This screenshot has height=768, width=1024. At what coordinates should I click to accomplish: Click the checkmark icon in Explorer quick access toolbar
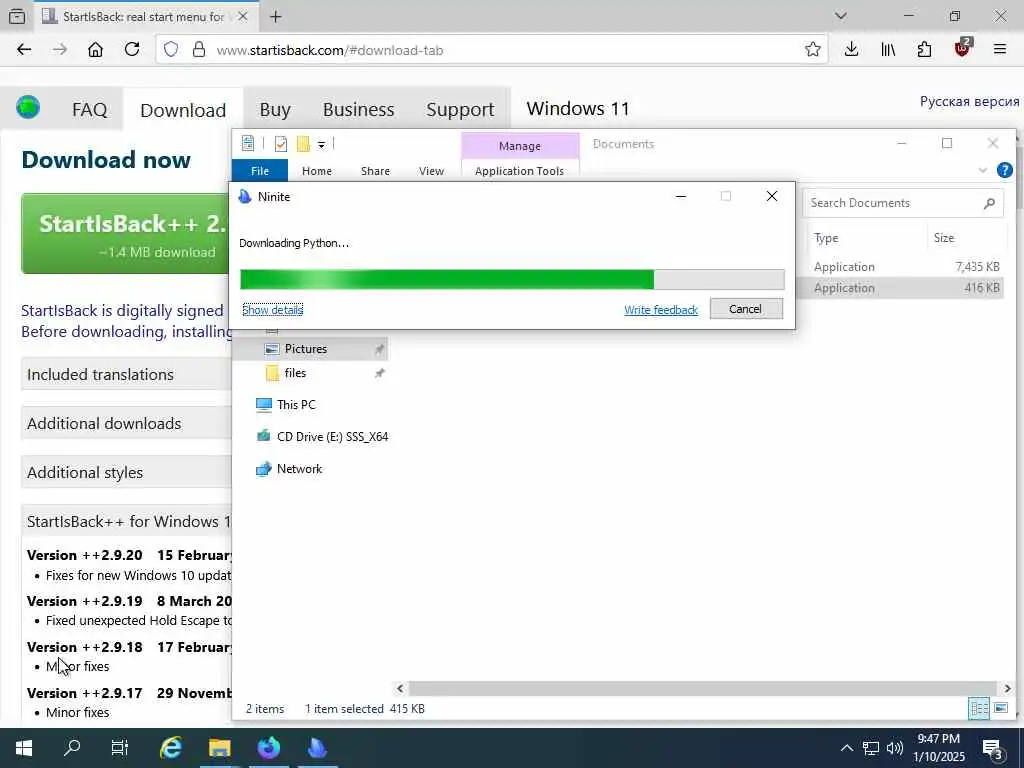281,144
